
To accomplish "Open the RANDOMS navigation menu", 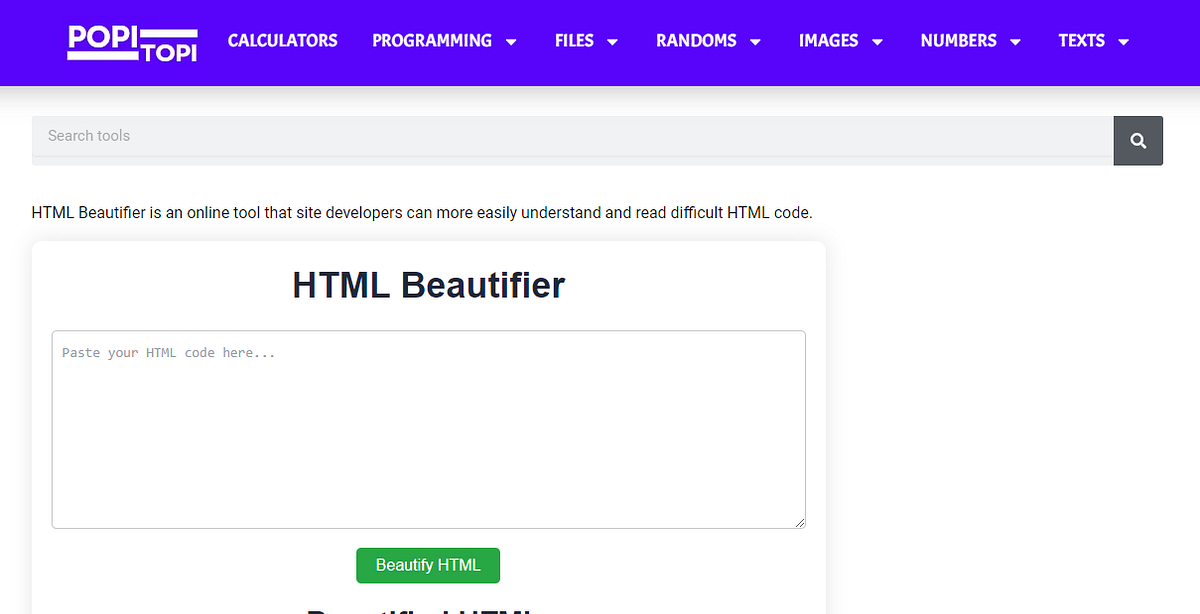I will click(x=694, y=41).
